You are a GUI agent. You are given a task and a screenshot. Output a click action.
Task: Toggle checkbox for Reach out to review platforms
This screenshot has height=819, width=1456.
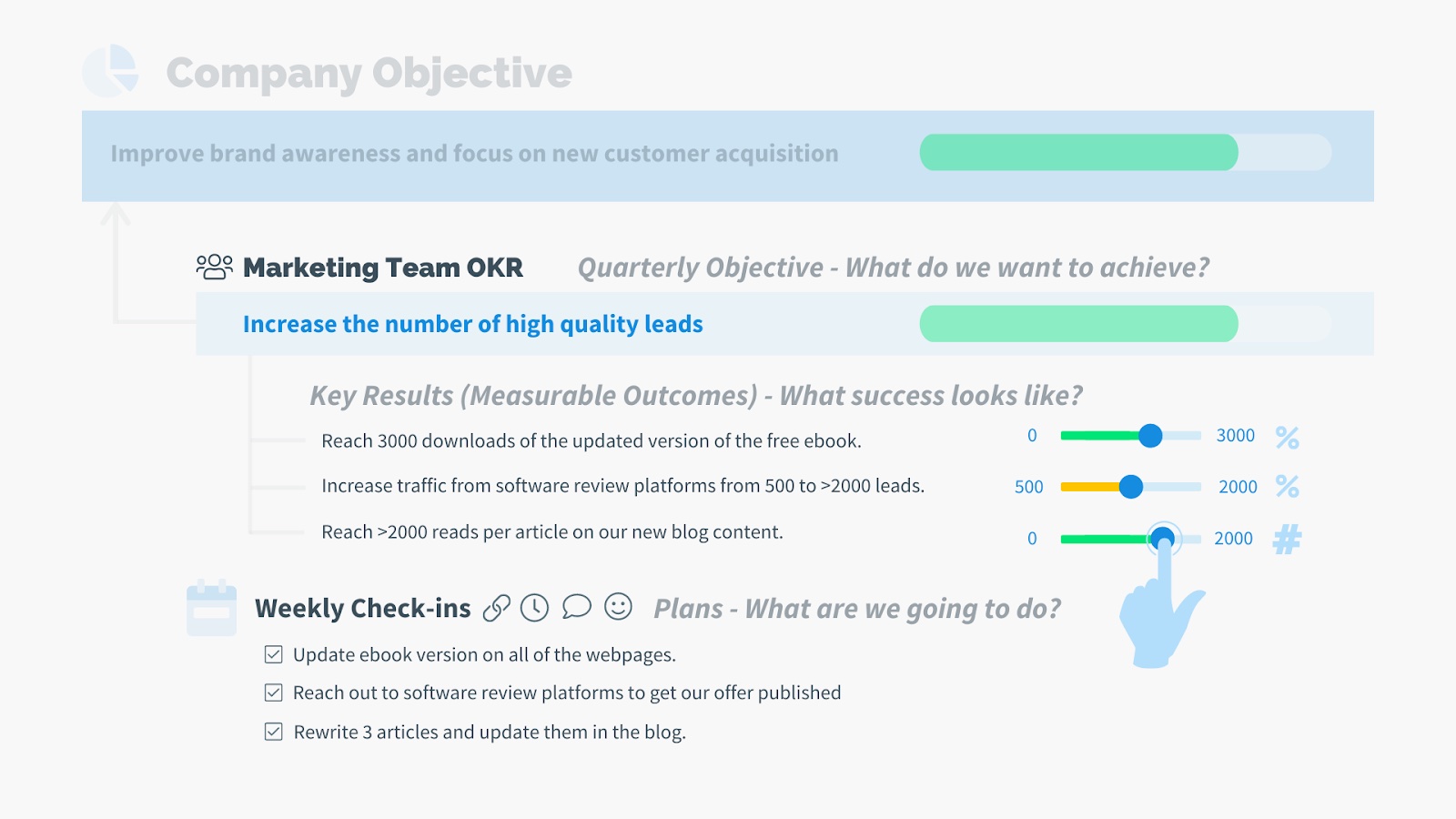coord(273,693)
